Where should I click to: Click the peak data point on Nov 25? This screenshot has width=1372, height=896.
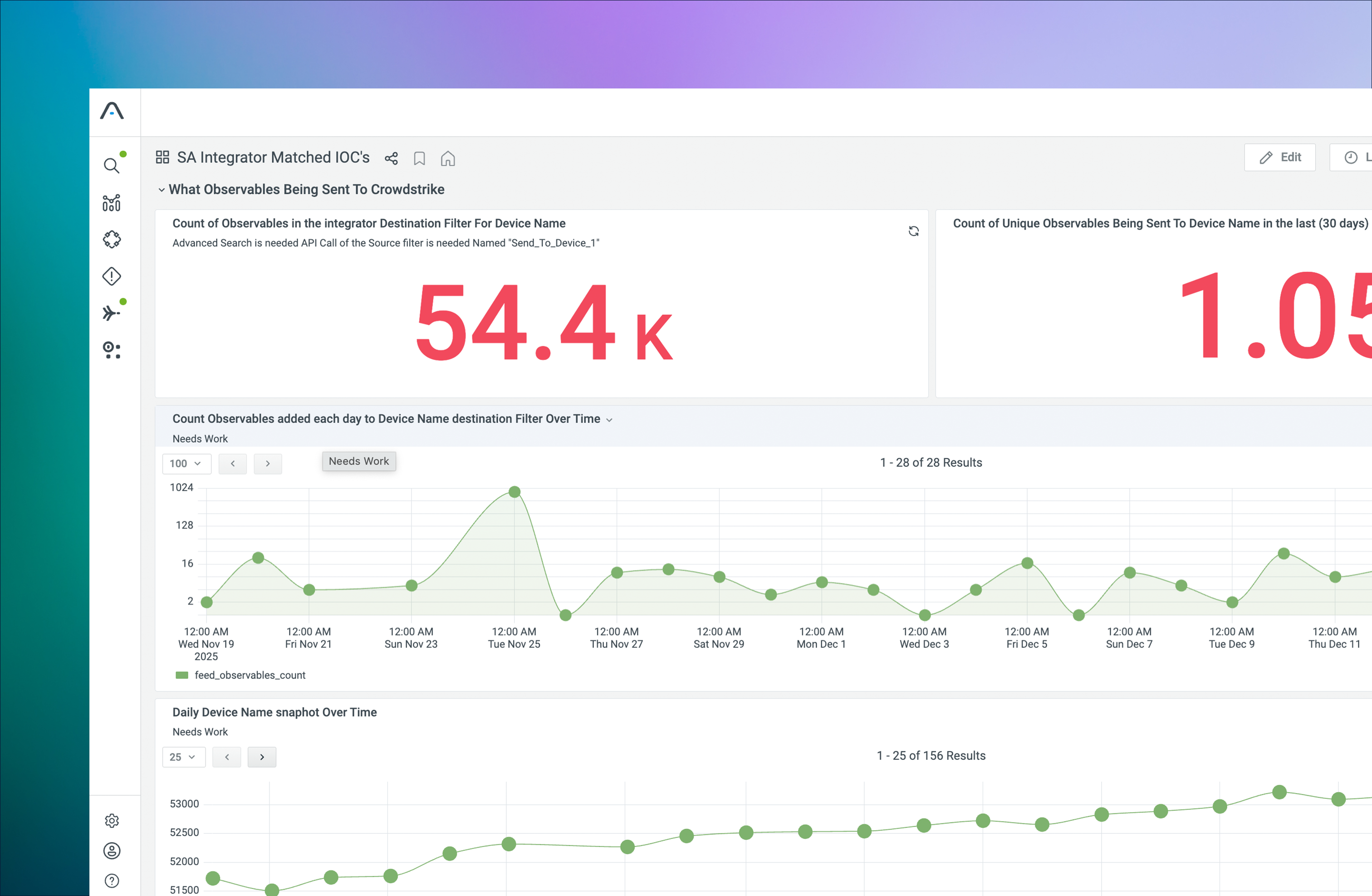(515, 492)
